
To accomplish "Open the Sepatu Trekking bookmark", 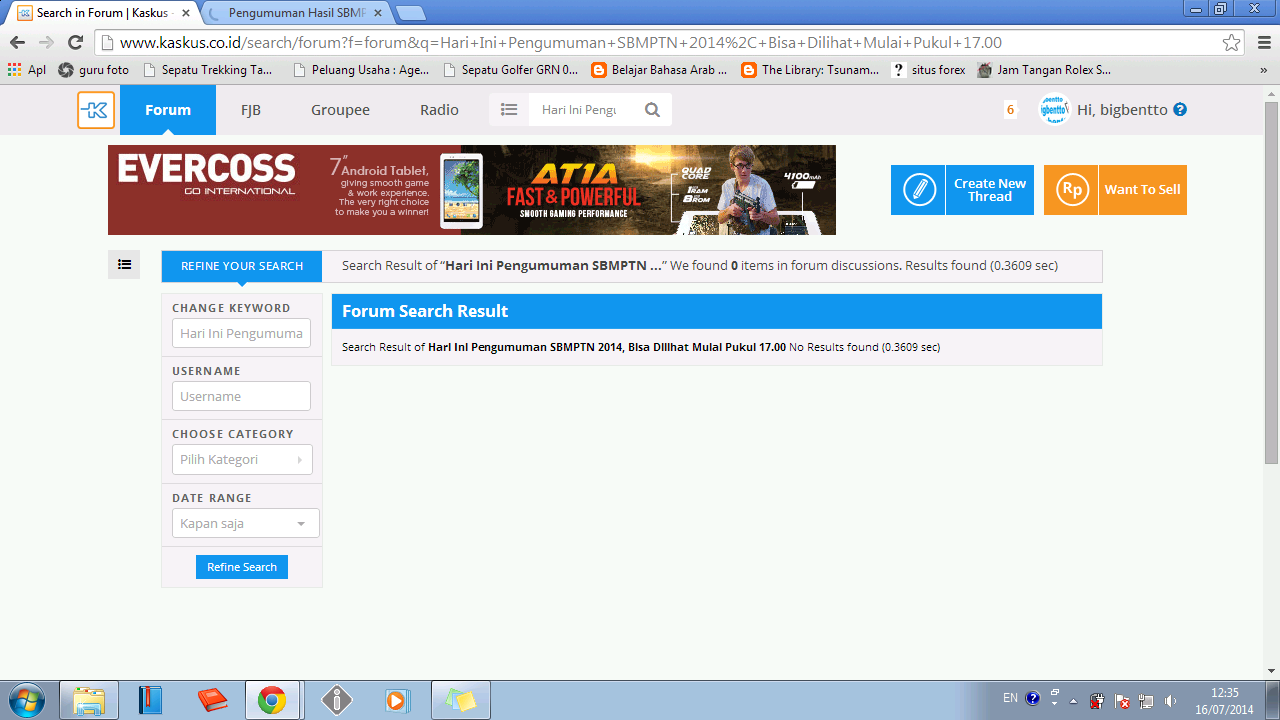I will pos(207,70).
